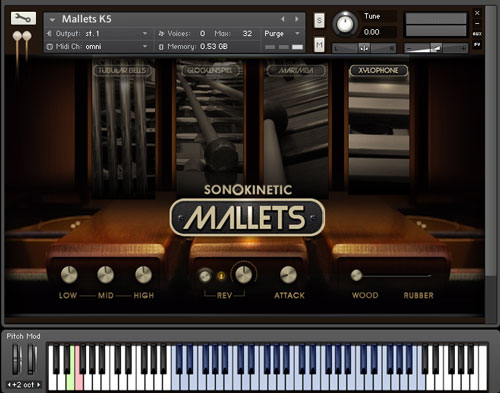Click the ATTACK knob
Image resolution: width=500 pixels, height=393 pixels.
(x=288, y=275)
